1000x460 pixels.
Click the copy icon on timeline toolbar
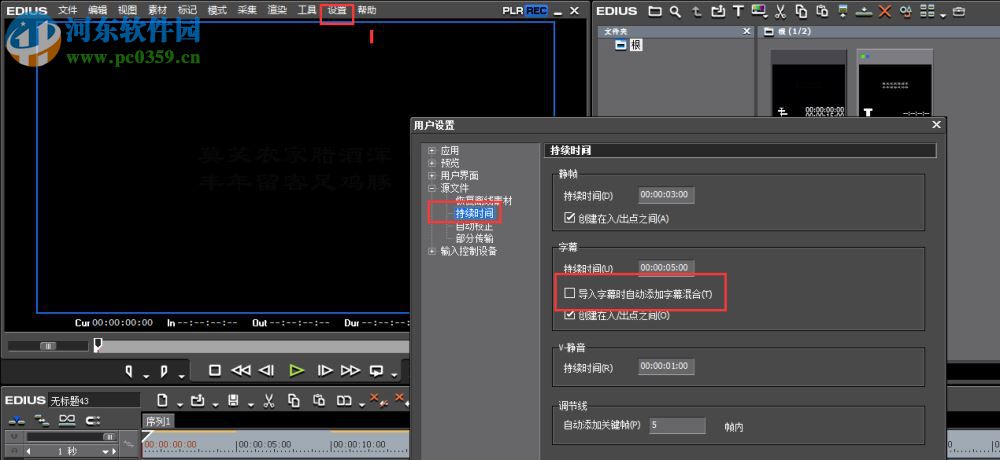click(293, 401)
